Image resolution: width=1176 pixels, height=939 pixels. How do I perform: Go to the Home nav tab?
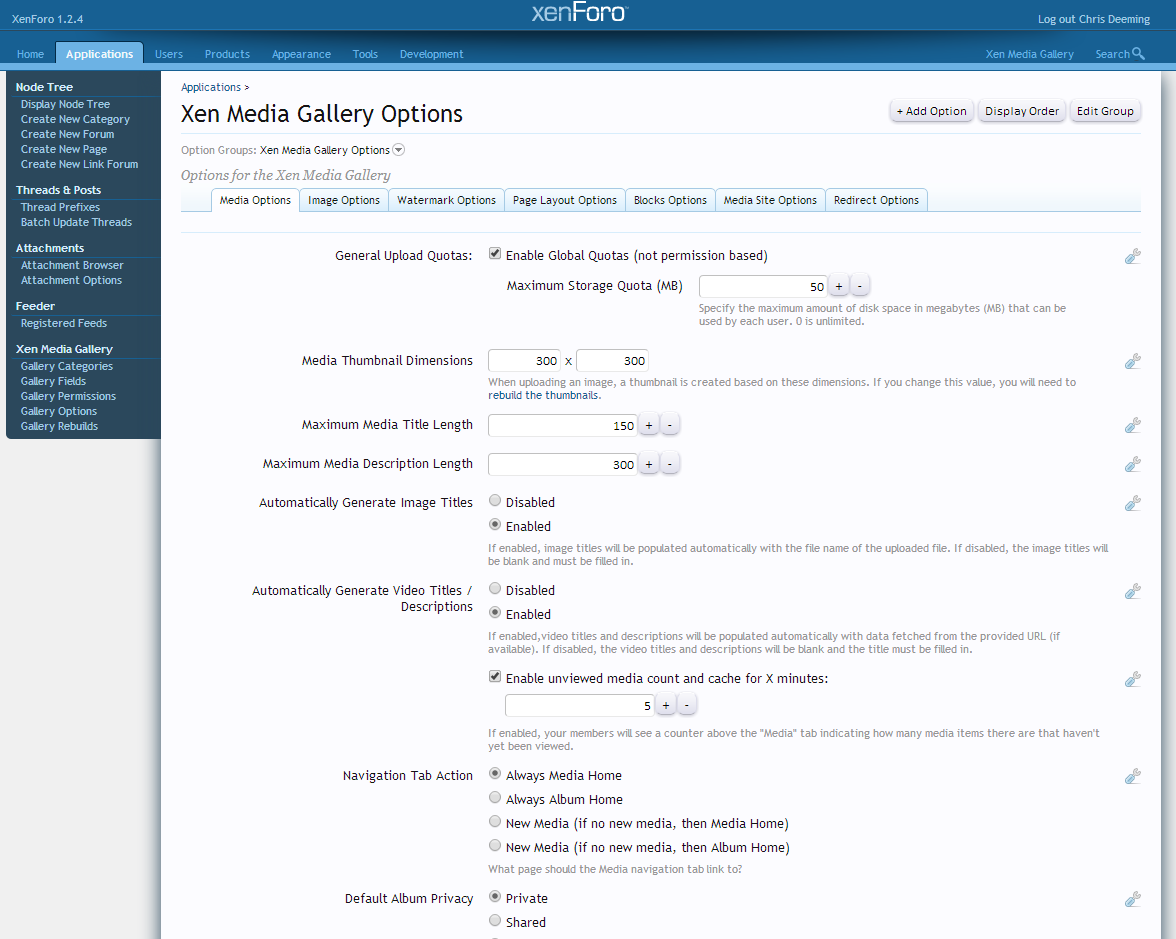pyautogui.click(x=30, y=54)
